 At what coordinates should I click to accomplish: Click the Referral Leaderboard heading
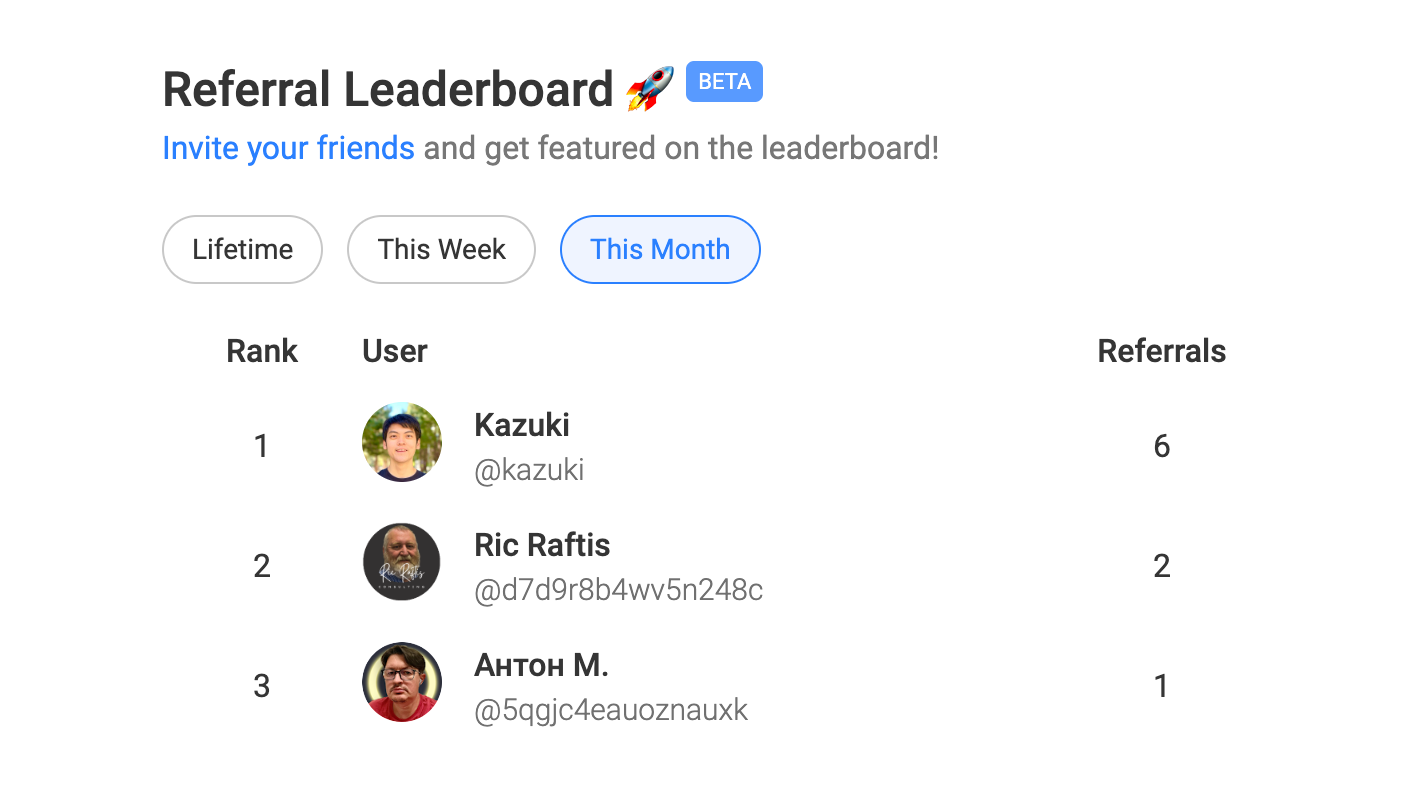tap(388, 89)
